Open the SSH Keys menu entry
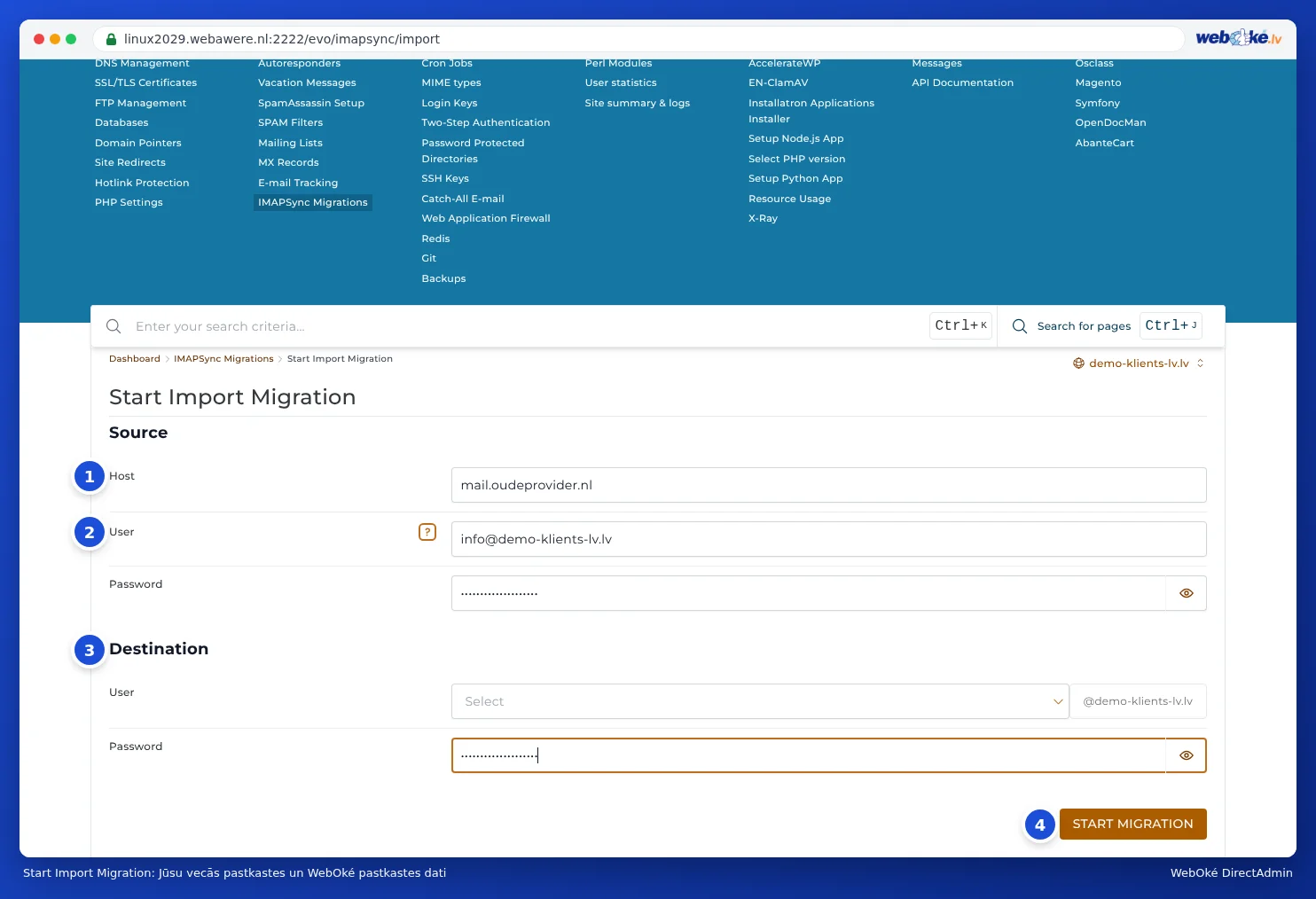The image size is (1316, 899). [x=445, y=178]
